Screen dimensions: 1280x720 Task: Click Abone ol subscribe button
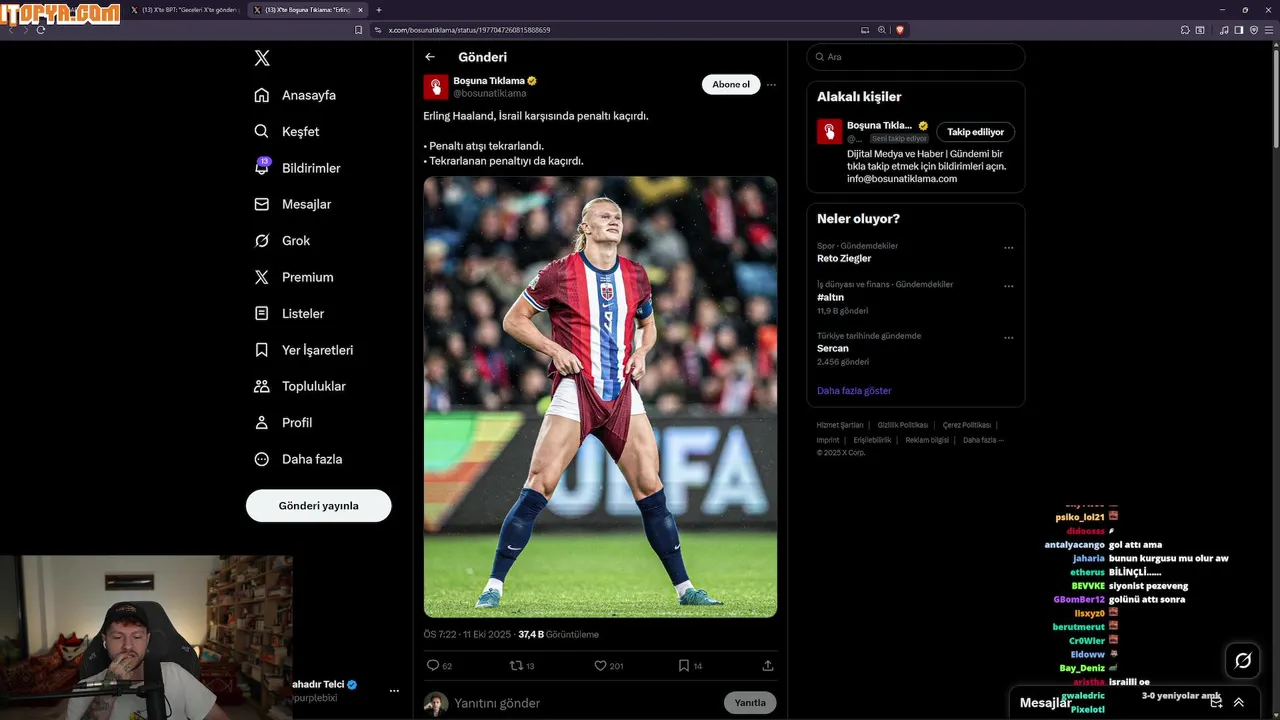coord(731,85)
